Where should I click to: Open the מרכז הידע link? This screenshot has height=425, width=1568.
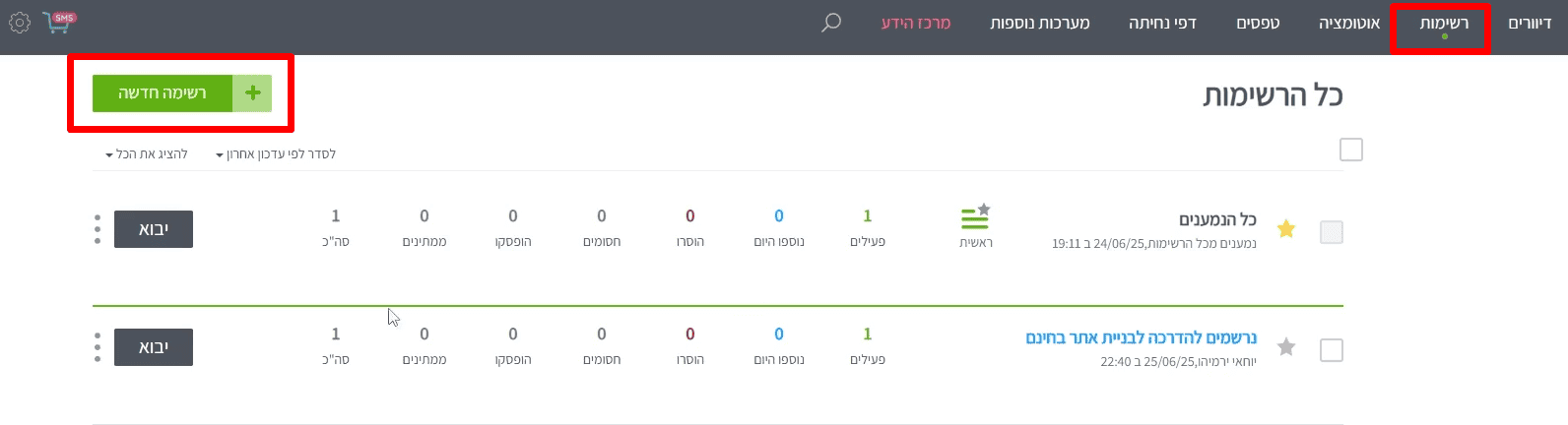point(916,24)
